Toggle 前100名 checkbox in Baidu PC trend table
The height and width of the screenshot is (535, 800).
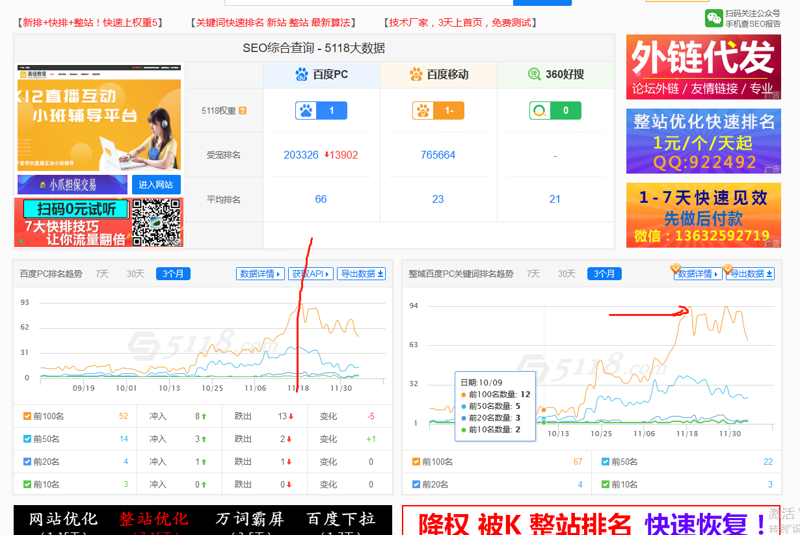pos(27,416)
